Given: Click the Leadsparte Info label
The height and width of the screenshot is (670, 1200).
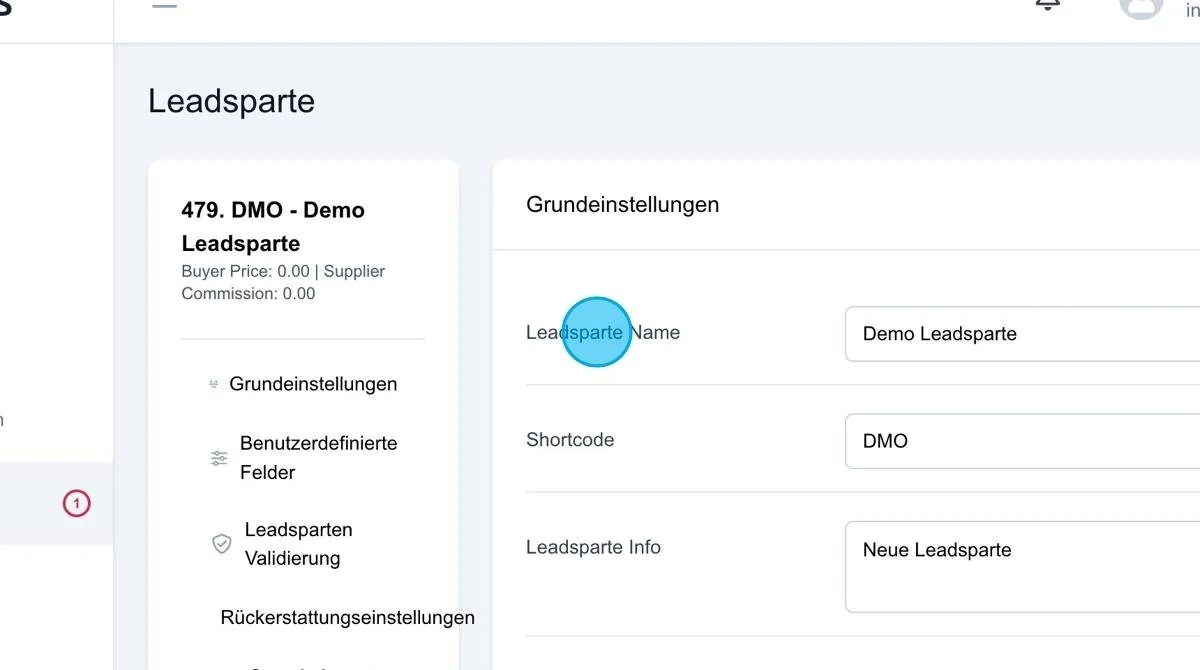Looking at the screenshot, I should click(x=593, y=547).
